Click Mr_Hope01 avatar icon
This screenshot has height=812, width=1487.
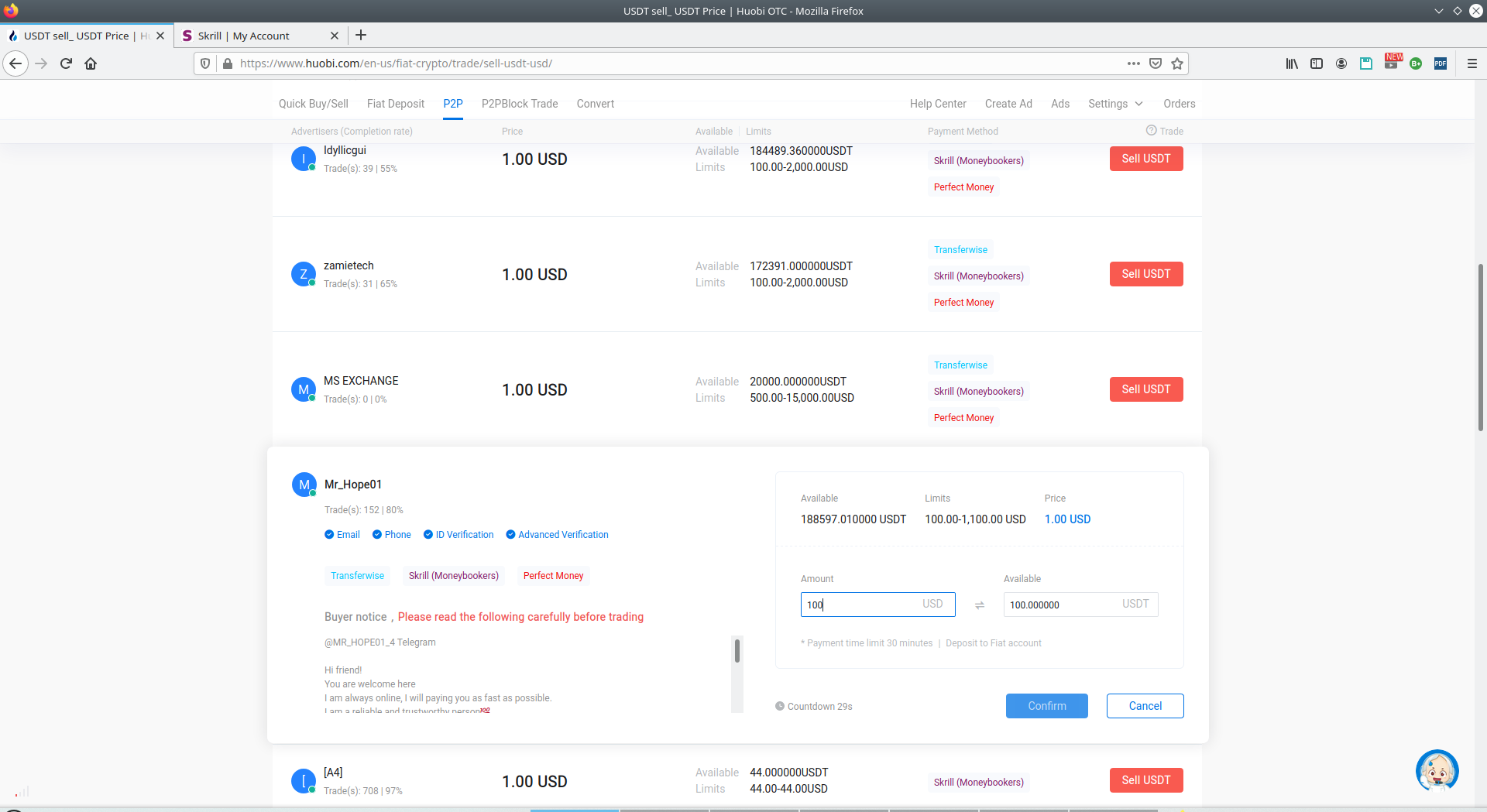coord(304,485)
